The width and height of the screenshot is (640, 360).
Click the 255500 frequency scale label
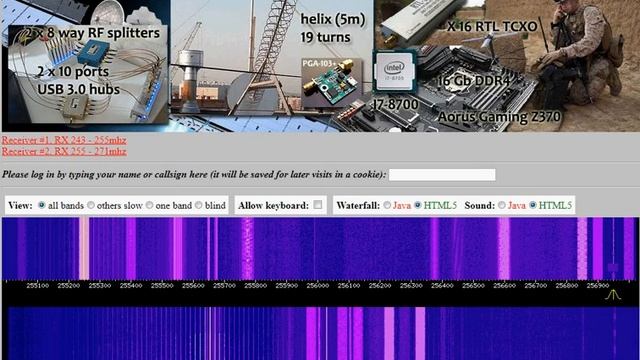coord(162,286)
